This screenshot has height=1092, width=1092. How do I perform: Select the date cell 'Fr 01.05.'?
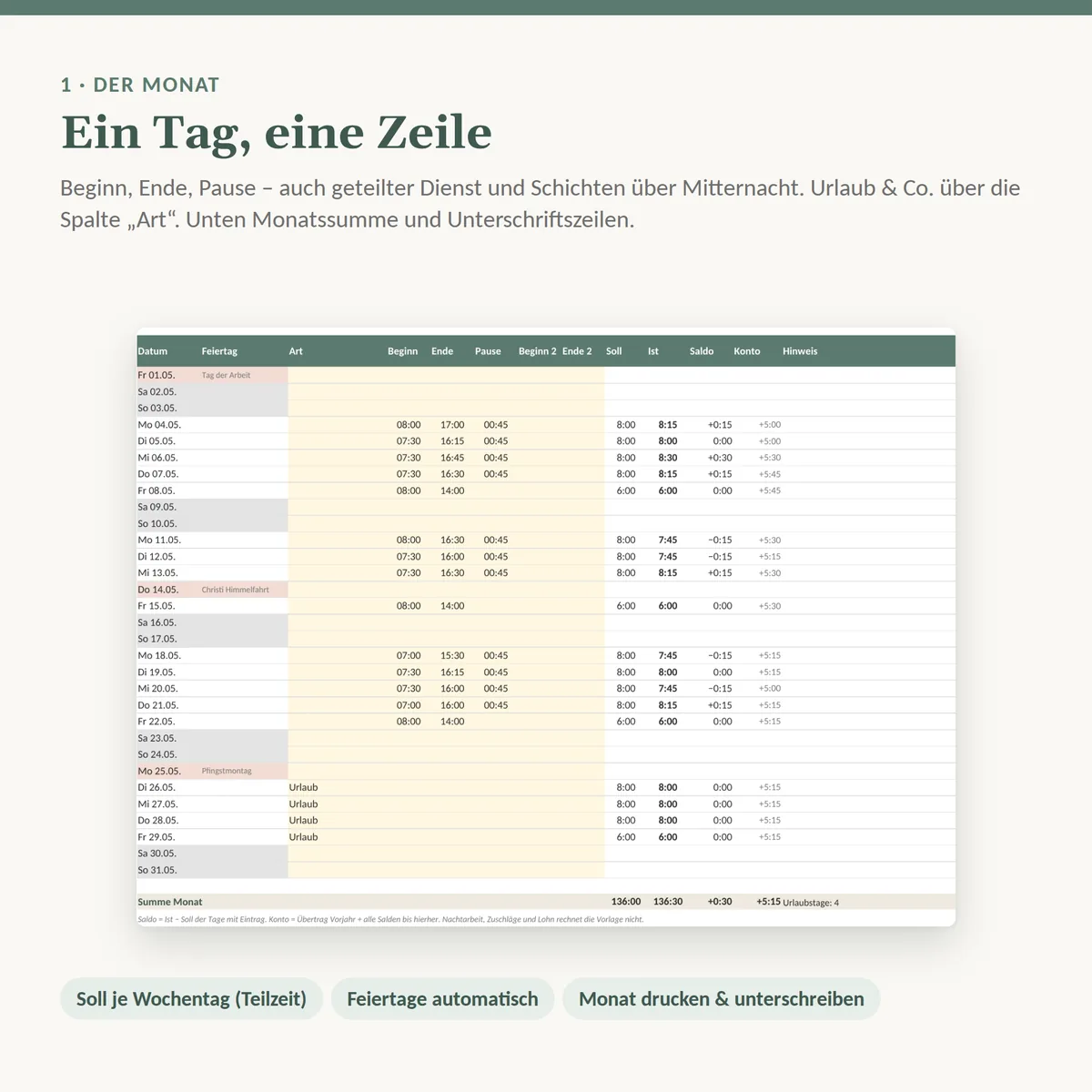[157, 375]
